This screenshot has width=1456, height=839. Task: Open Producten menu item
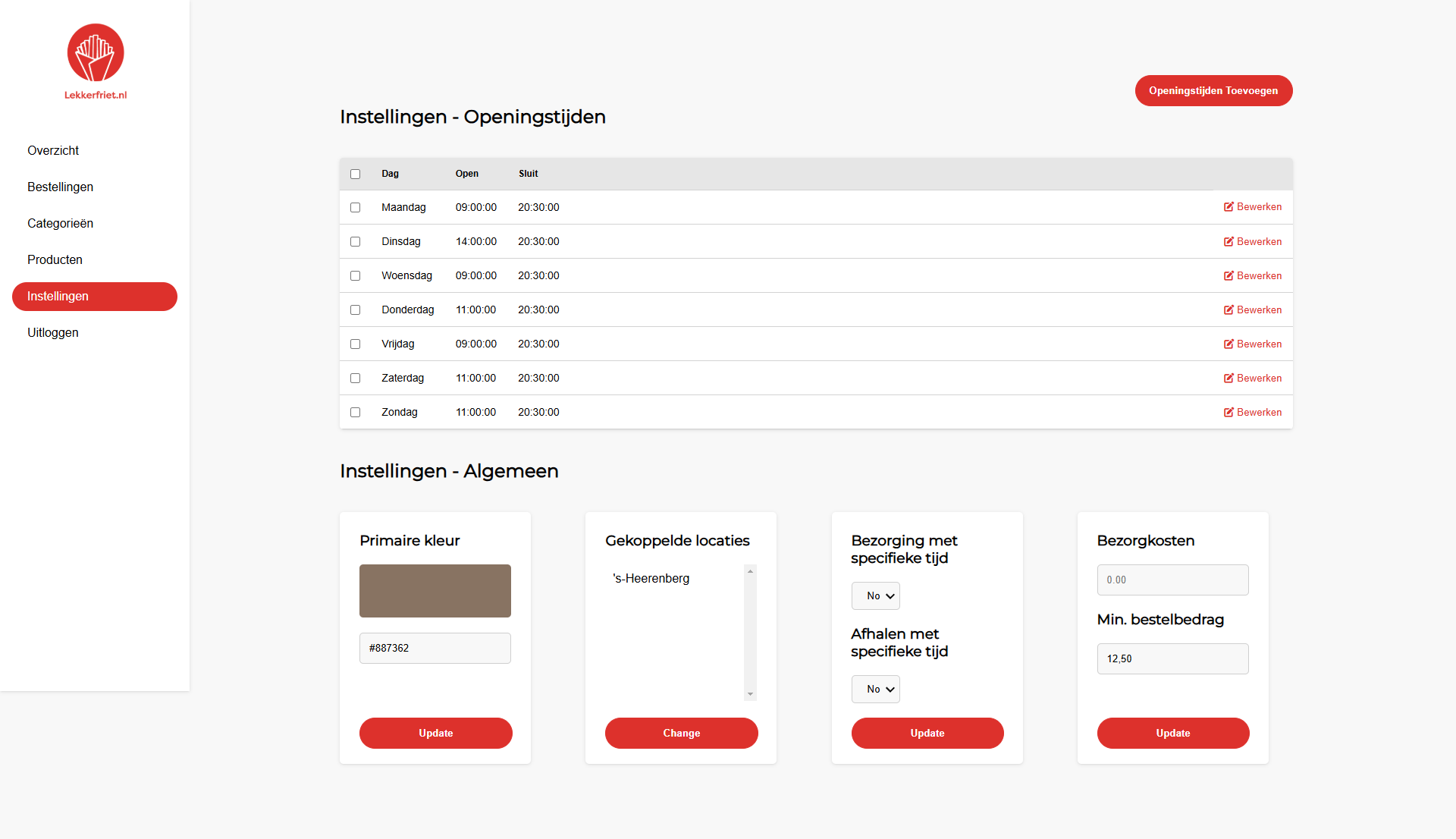[55, 259]
